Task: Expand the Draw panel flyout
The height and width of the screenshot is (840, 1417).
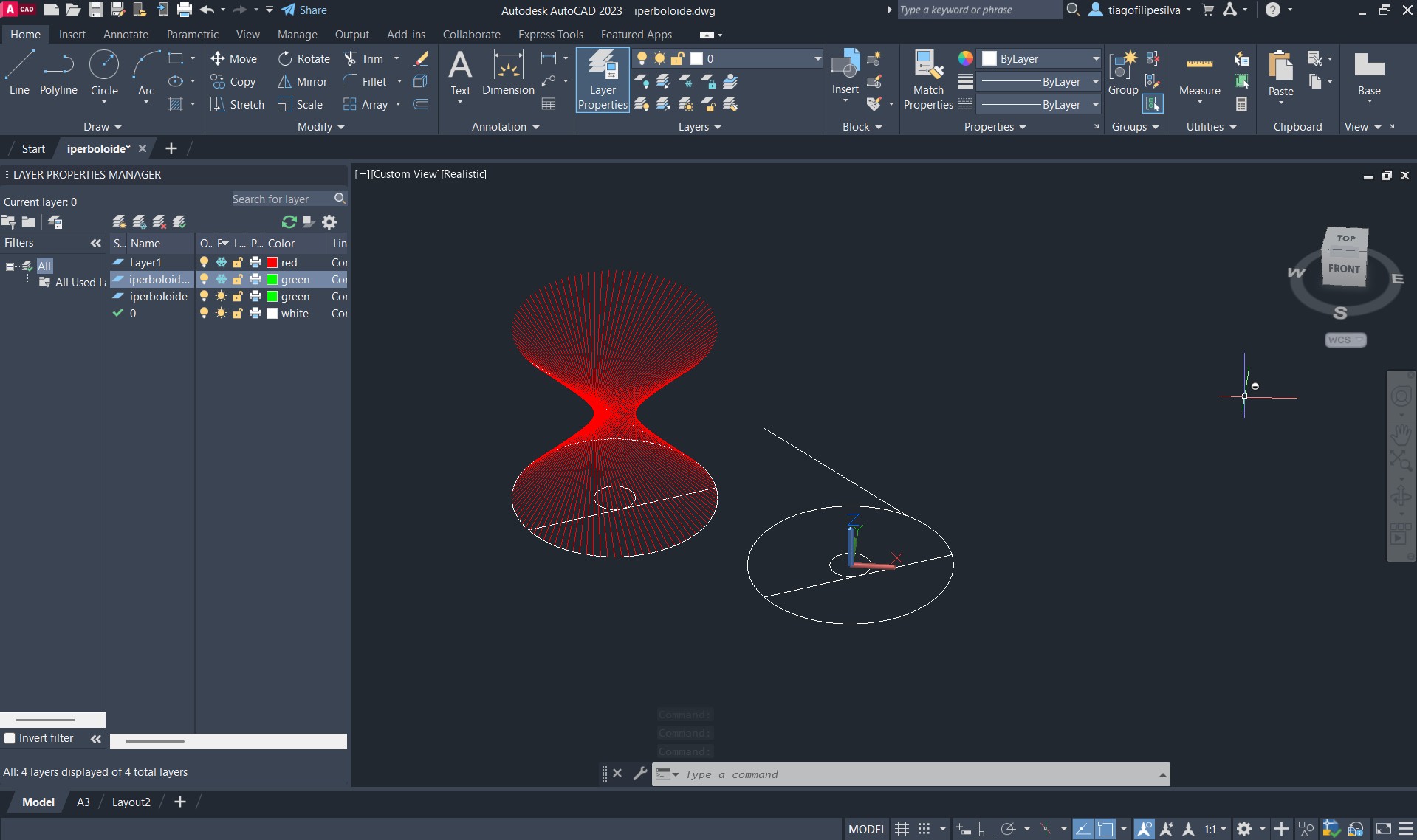Action: pos(102,127)
